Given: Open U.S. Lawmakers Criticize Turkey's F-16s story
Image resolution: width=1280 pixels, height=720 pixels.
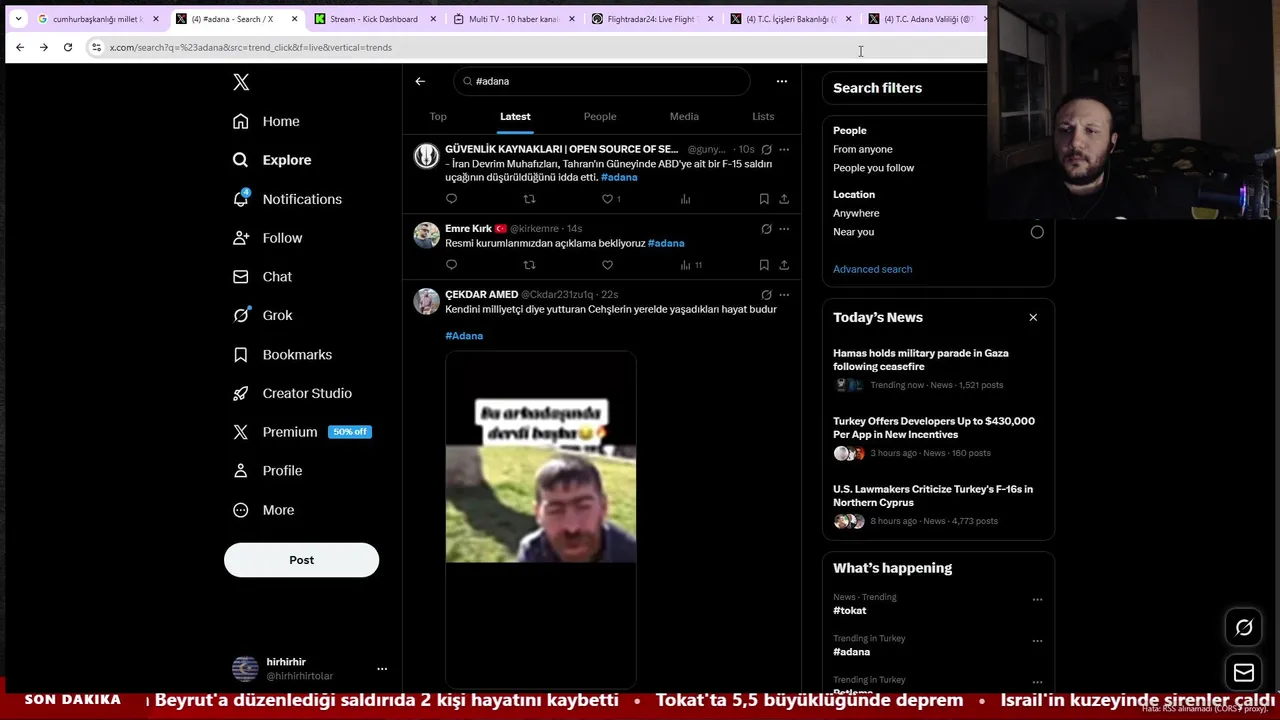Looking at the screenshot, I should pyautogui.click(x=938, y=504).
